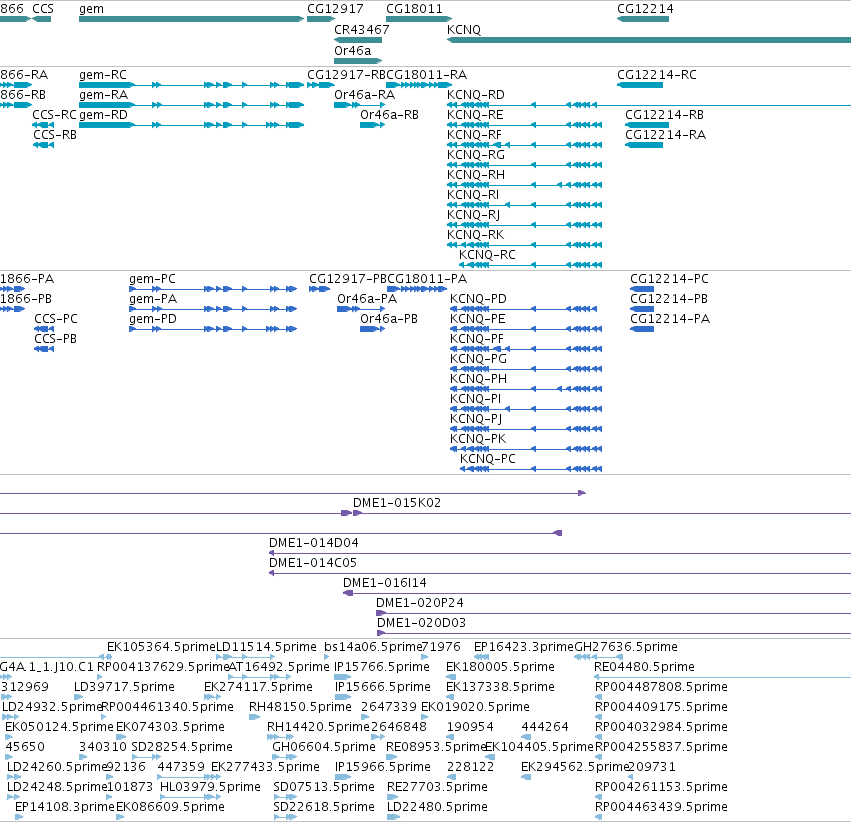Select transcript KCNQ-RG
Viewport: 851px width, 822px height.
pyautogui.click(x=524, y=165)
